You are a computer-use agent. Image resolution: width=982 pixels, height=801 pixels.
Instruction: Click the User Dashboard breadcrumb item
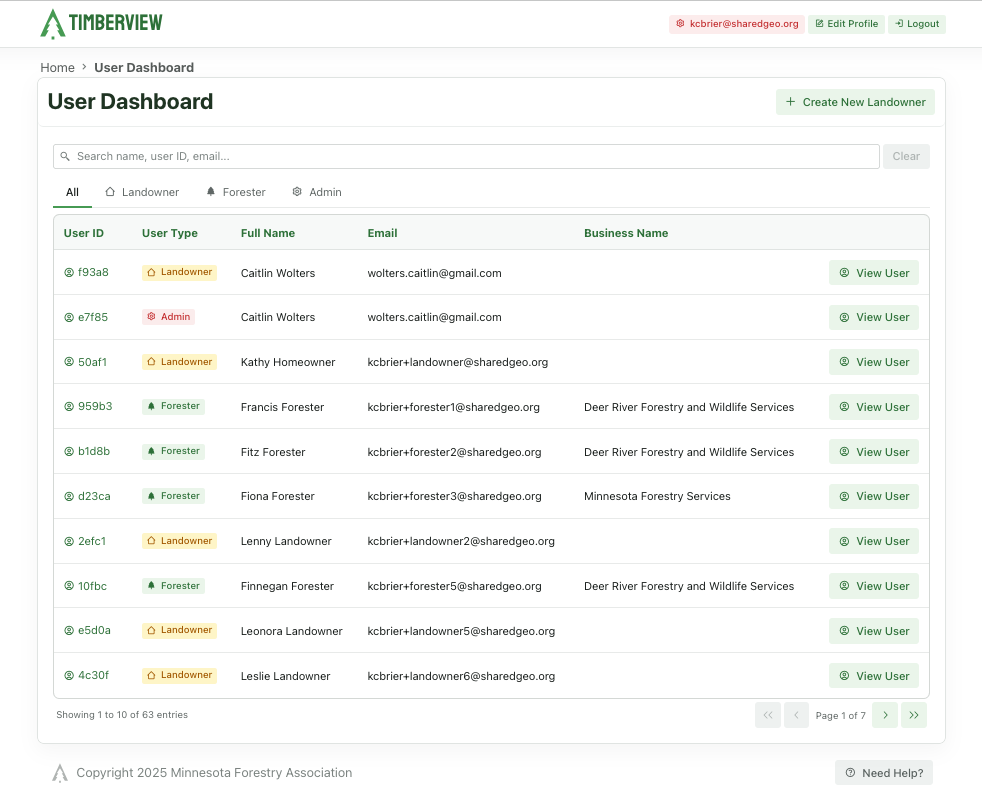[x=144, y=68]
